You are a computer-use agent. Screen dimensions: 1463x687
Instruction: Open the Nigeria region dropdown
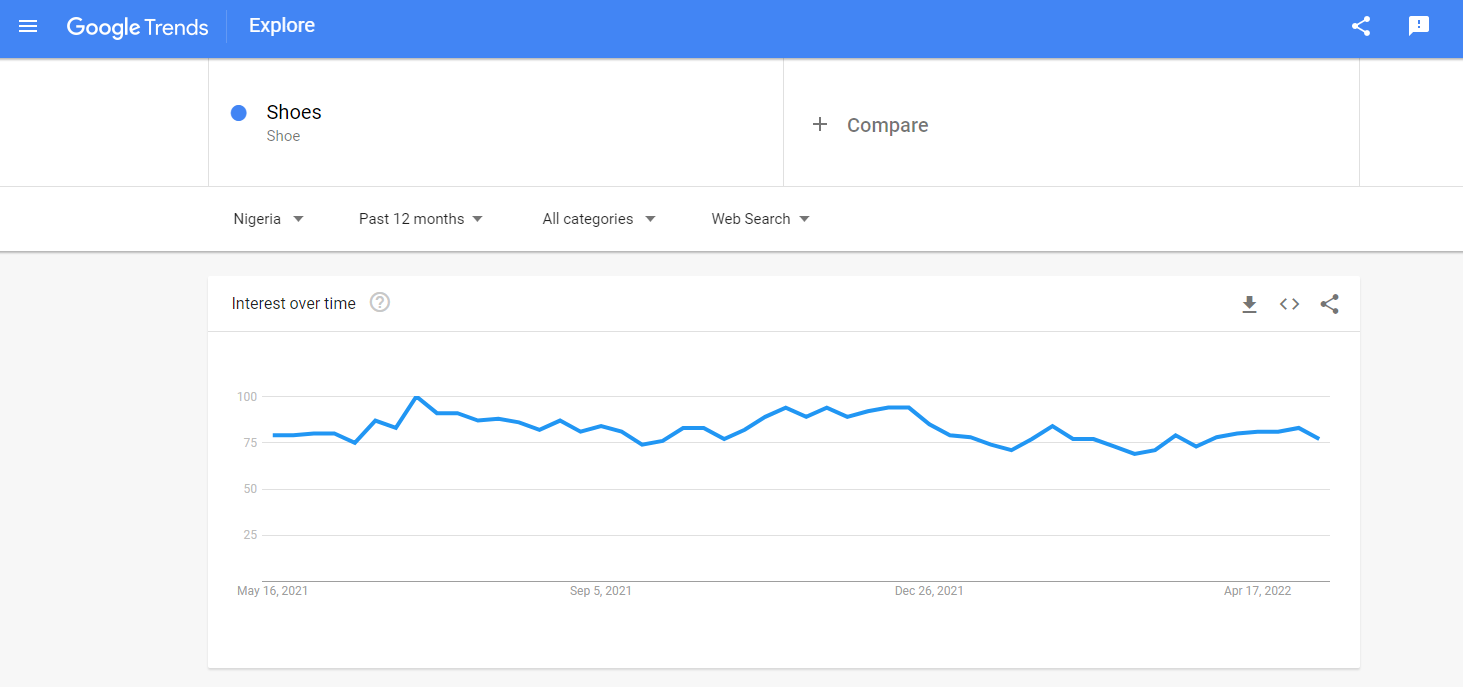point(268,219)
